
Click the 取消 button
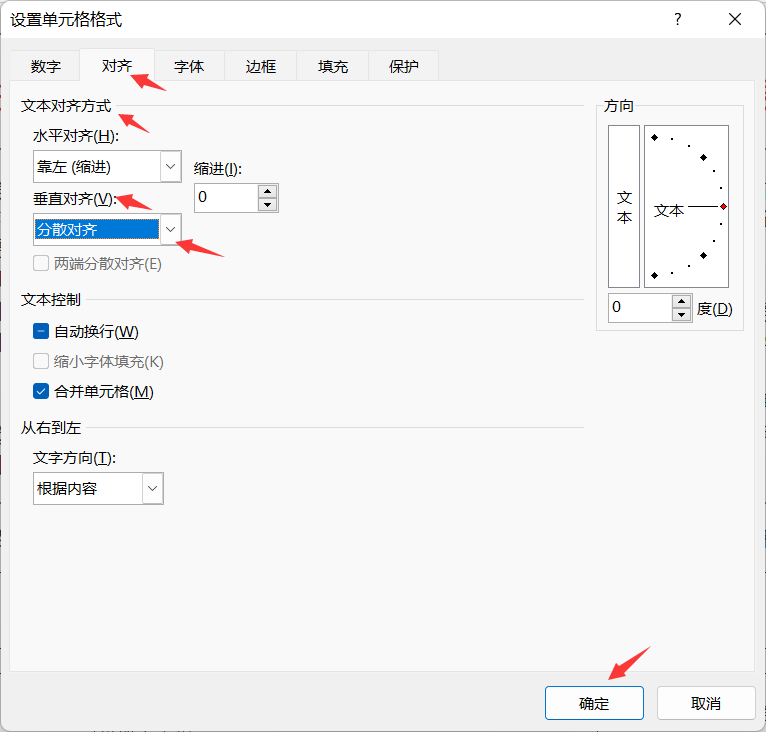pos(706,703)
